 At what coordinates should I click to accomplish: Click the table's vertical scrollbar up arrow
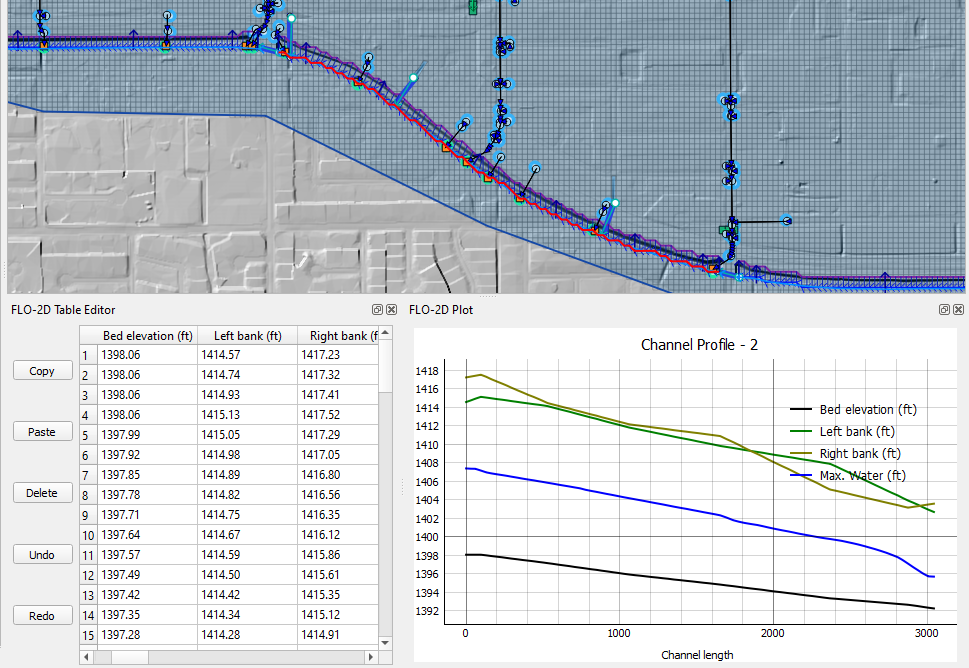click(x=385, y=332)
